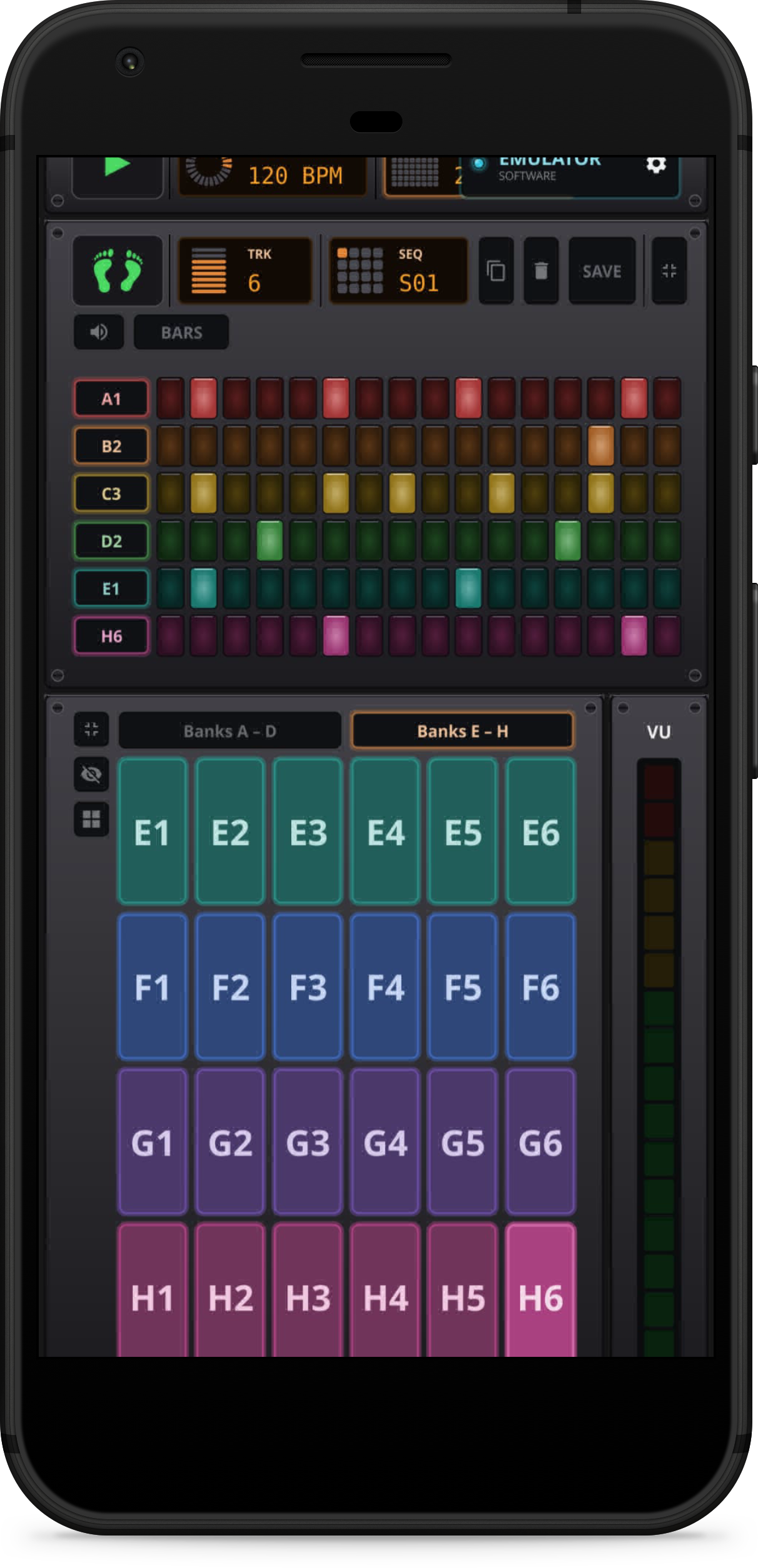
Task: Trigger pad H1
Action: [x=152, y=1289]
